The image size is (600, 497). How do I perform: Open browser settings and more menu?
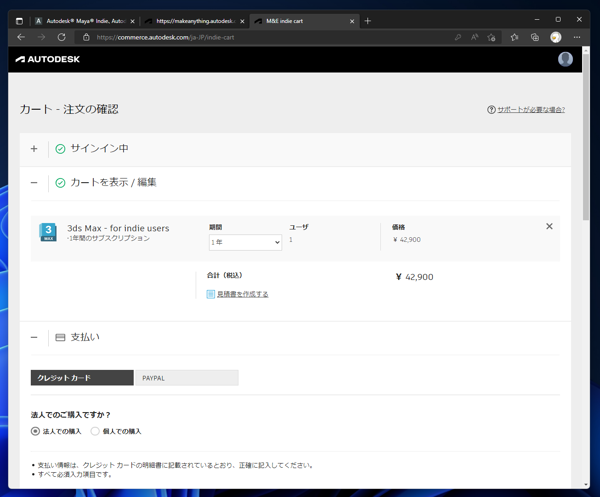[x=577, y=37]
